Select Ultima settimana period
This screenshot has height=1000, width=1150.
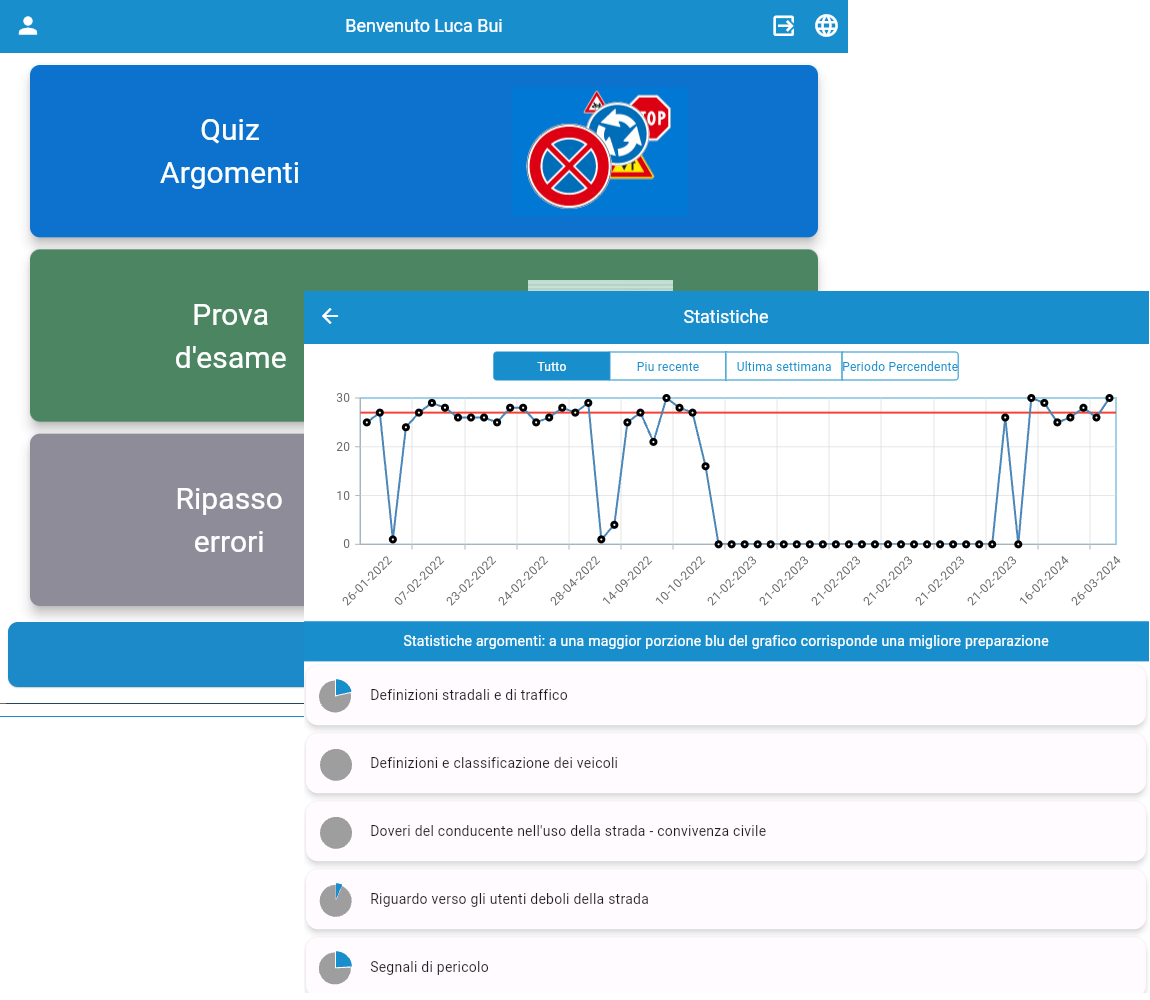pos(783,367)
